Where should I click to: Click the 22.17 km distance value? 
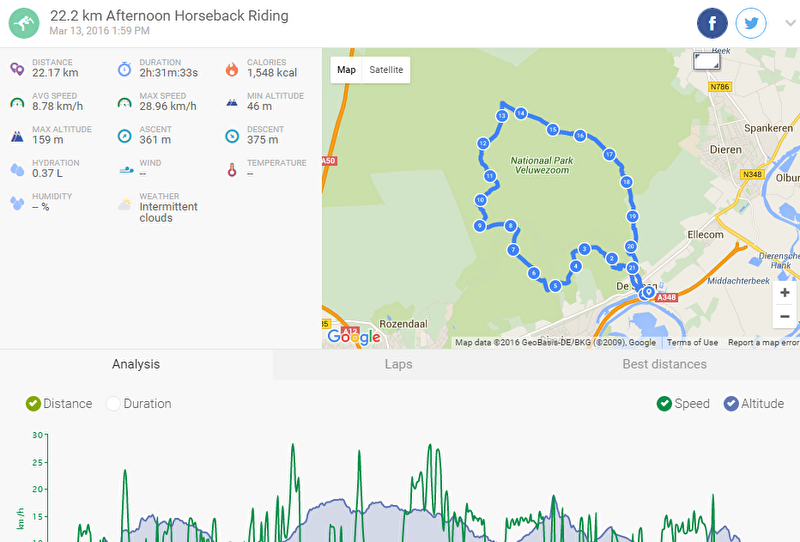point(55,73)
